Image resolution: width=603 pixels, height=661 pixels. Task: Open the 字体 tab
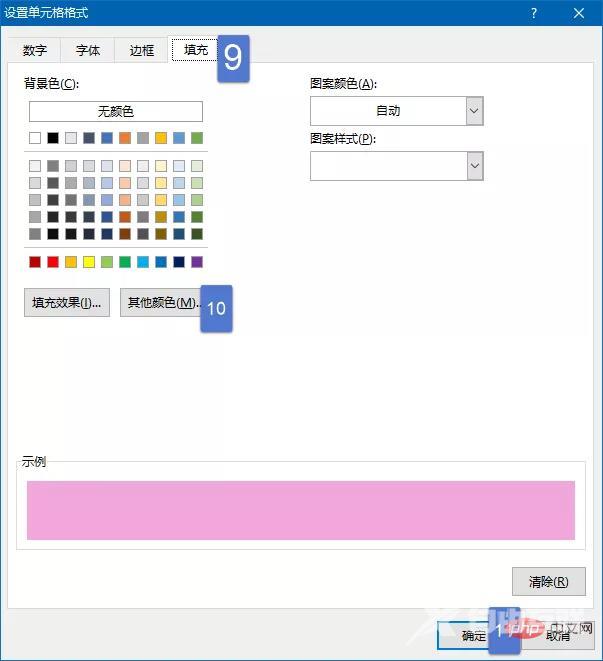[x=88, y=50]
